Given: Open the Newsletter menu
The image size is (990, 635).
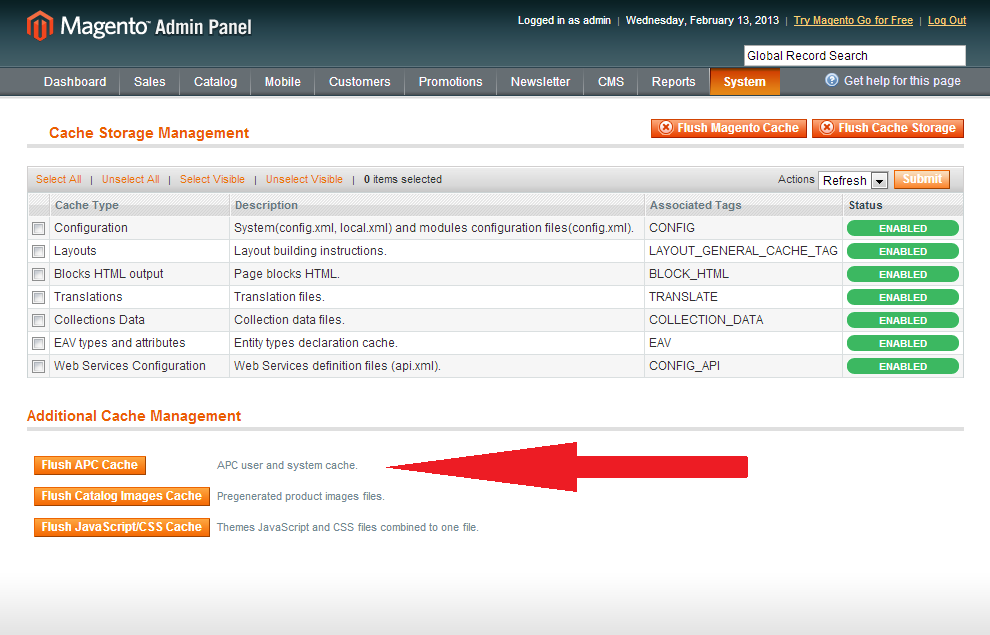Looking at the screenshot, I should (540, 82).
